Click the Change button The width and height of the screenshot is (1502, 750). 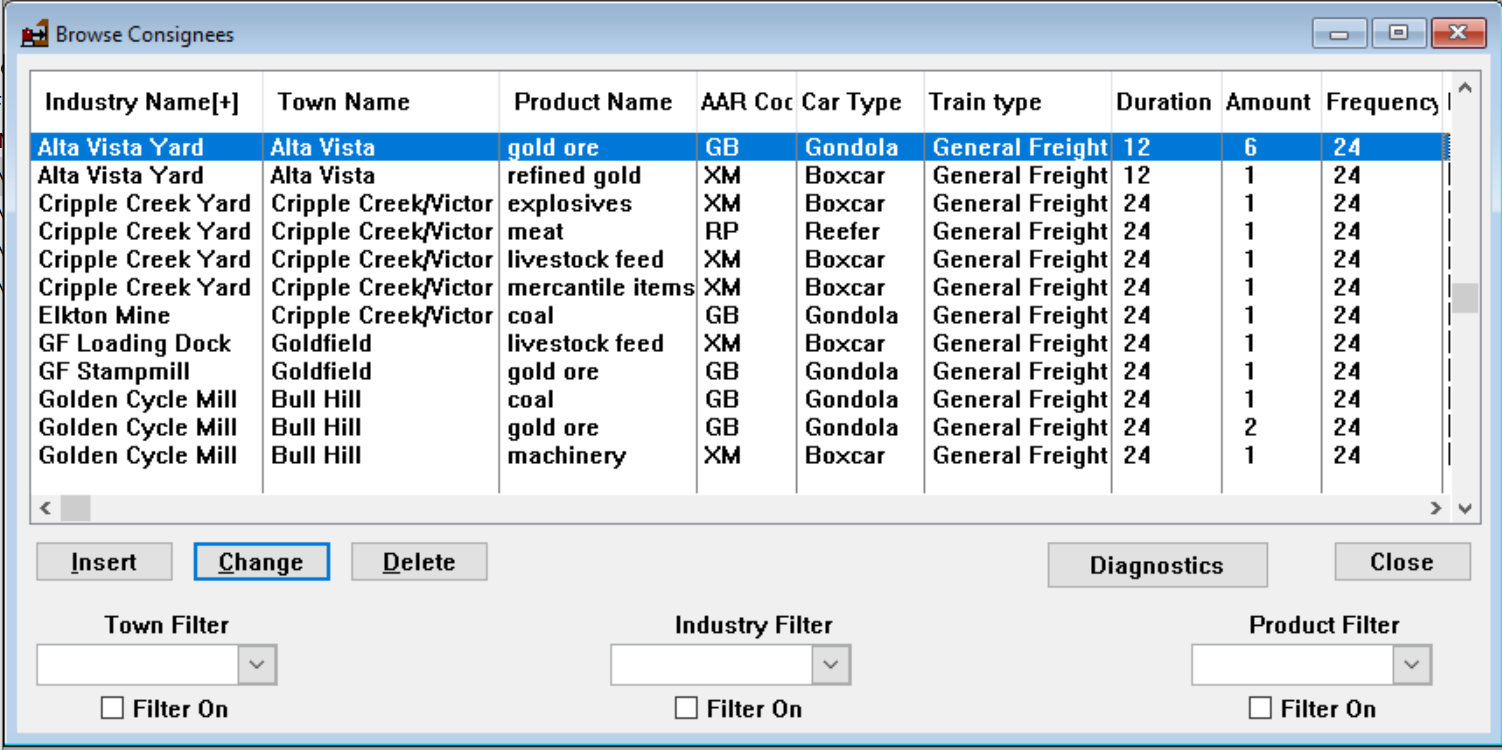tap(261, 562)
